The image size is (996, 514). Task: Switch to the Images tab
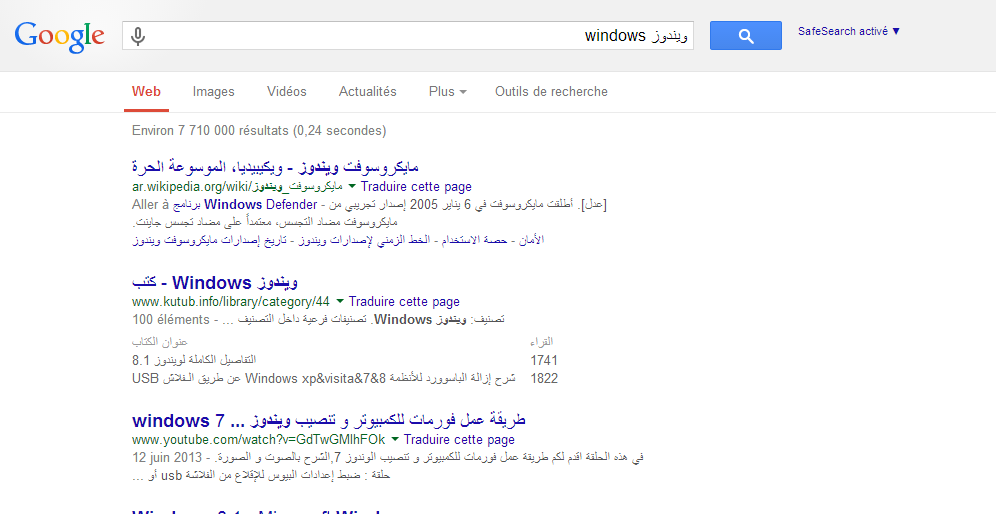tap(213, 91)
